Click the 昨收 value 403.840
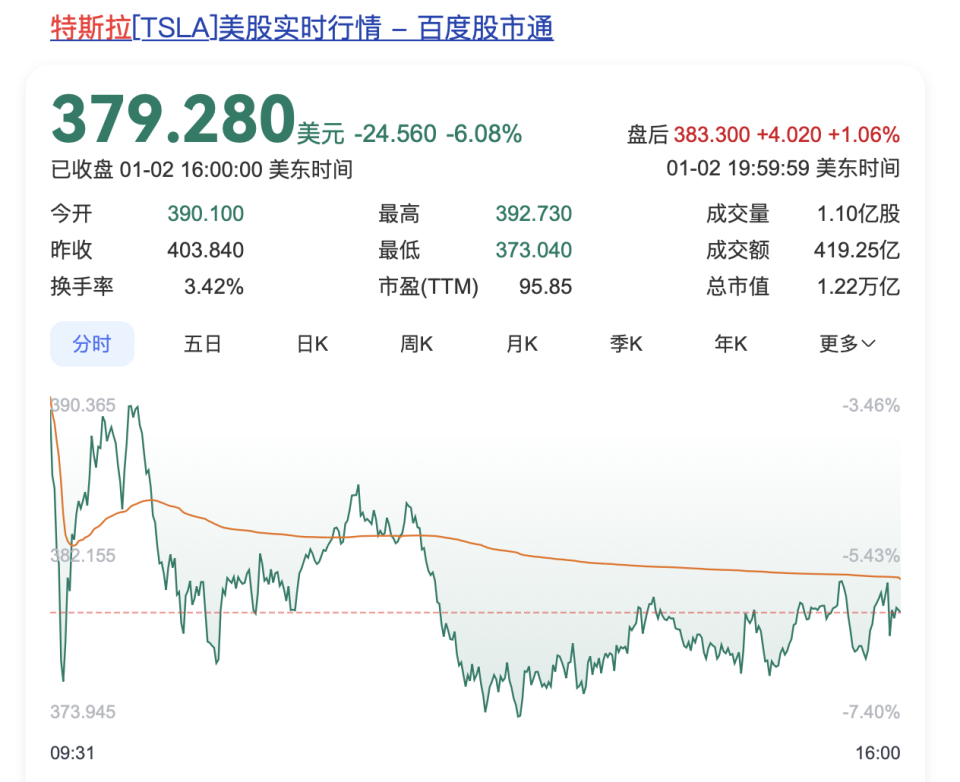Screen dimensions: 960x782 click(x=206, y=250)
